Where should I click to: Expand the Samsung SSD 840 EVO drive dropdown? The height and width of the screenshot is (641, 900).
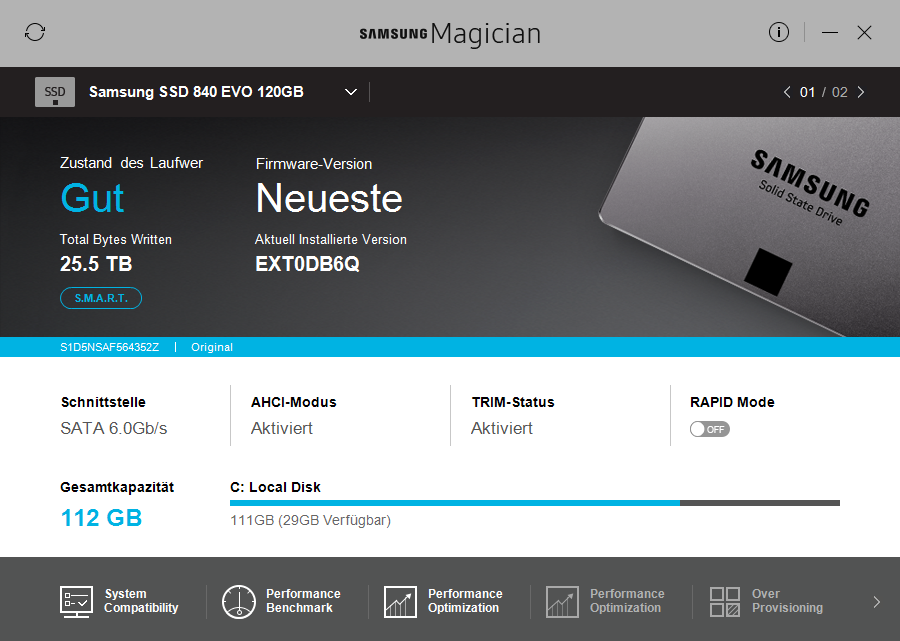tap(351, 92)
